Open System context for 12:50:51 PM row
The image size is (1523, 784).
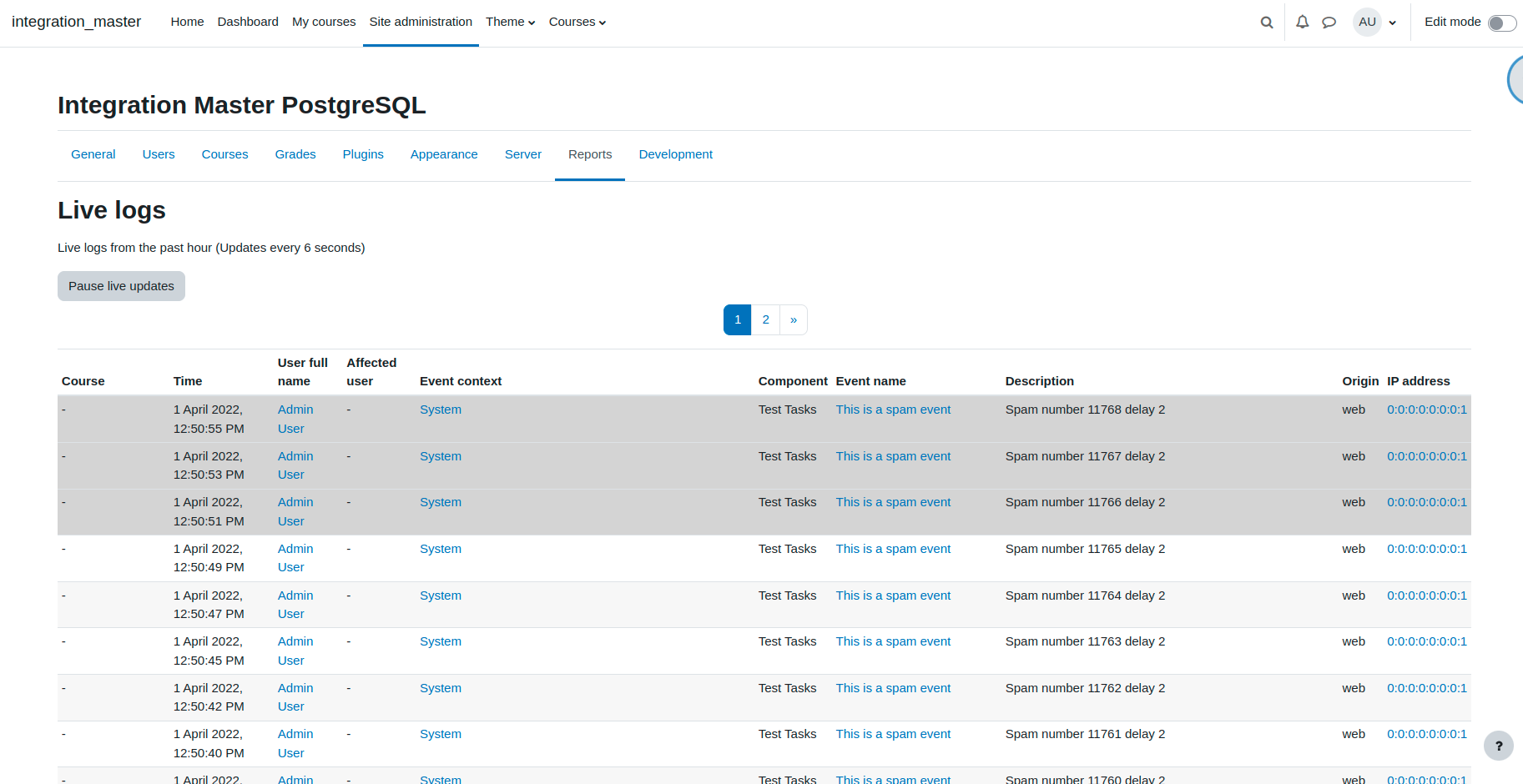pos(441,502)
